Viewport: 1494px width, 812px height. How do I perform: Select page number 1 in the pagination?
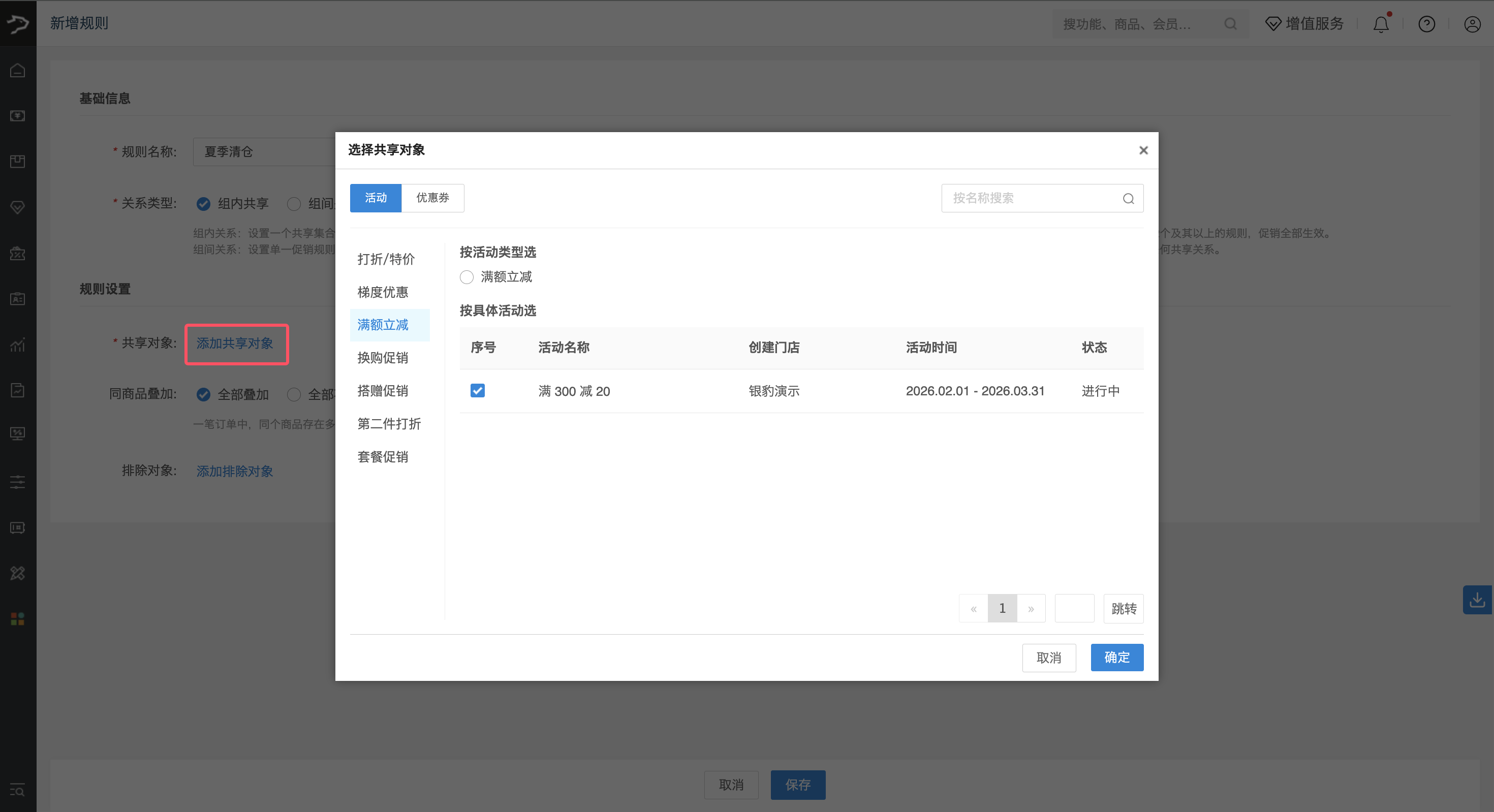[1002, 608]
